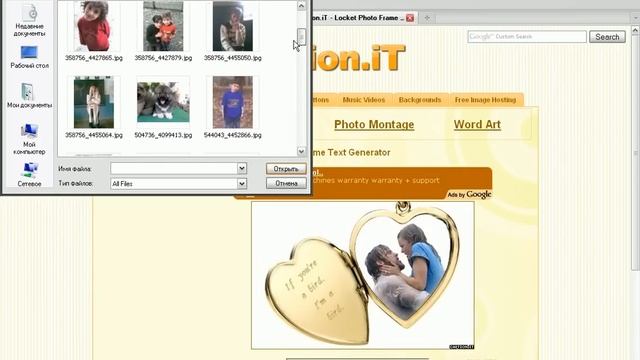This screenshot has width=640, height=360.
Task: Select thumbnail 358756_4455050.jpg
Action: pyautogui.click(x=233, y=26)
